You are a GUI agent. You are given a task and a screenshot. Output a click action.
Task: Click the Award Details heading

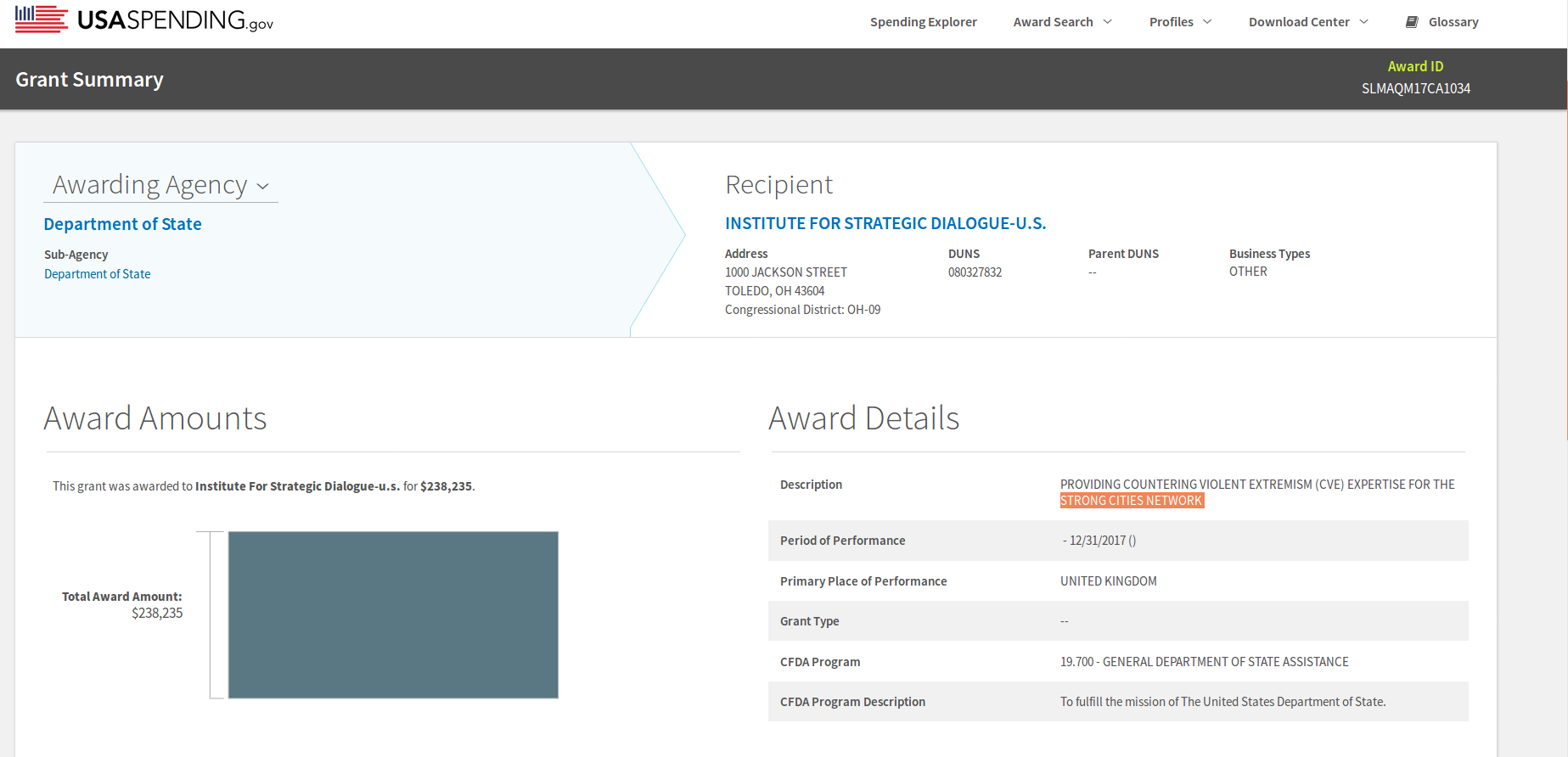[x=863, y=418]
